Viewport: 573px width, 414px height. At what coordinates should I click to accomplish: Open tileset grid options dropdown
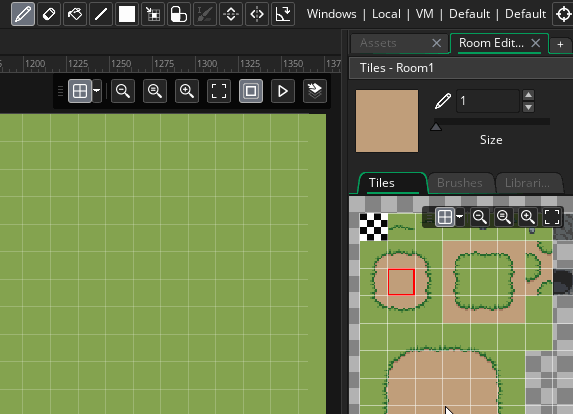460,217
